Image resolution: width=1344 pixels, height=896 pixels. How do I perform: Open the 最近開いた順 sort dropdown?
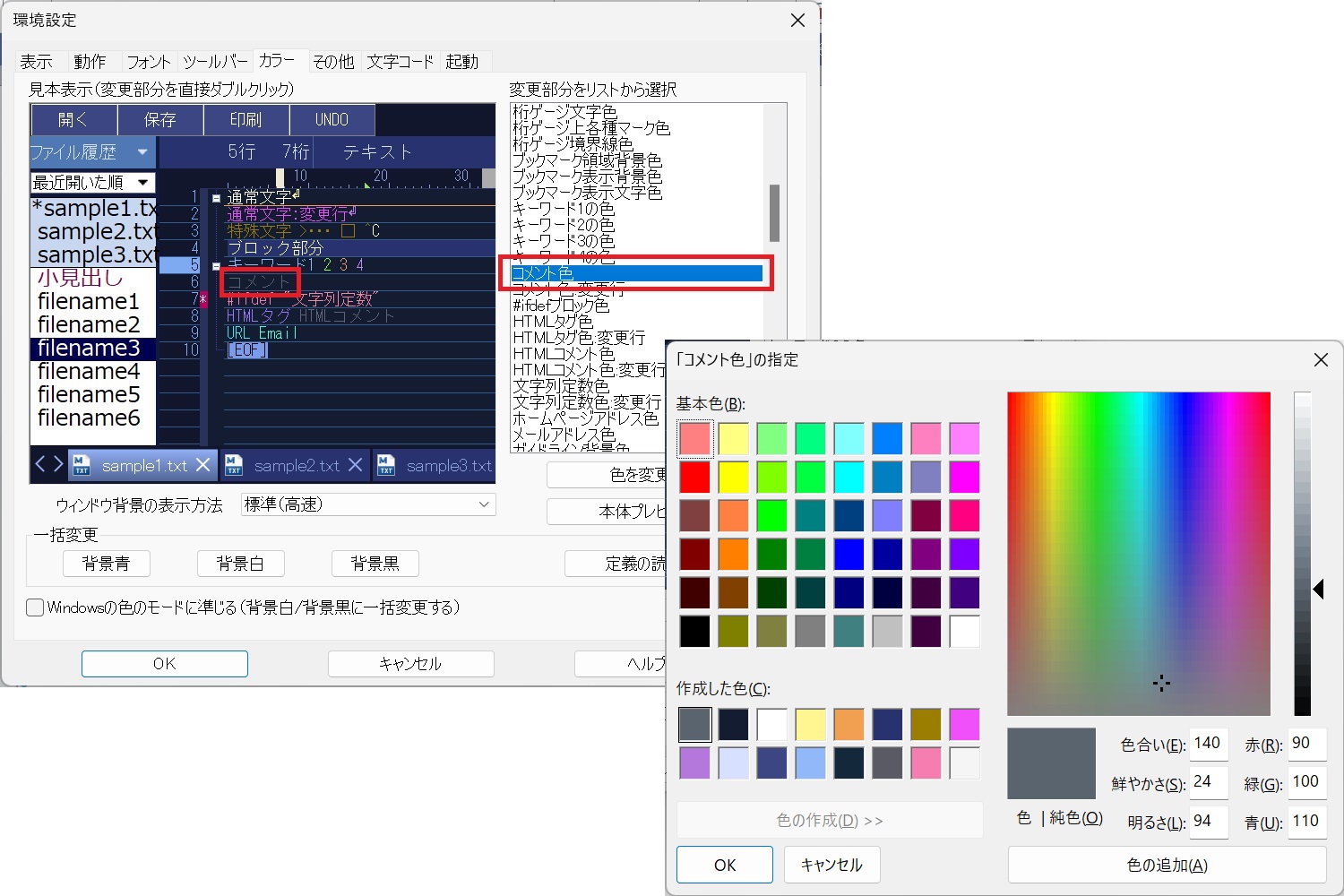pos(142,183)
